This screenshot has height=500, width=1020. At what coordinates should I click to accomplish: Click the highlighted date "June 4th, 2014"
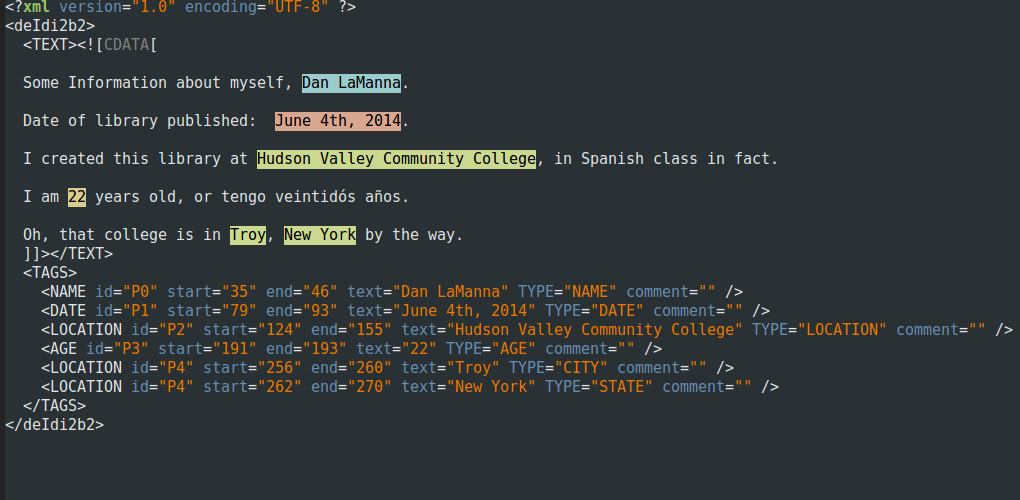click(x=338, y=121)
